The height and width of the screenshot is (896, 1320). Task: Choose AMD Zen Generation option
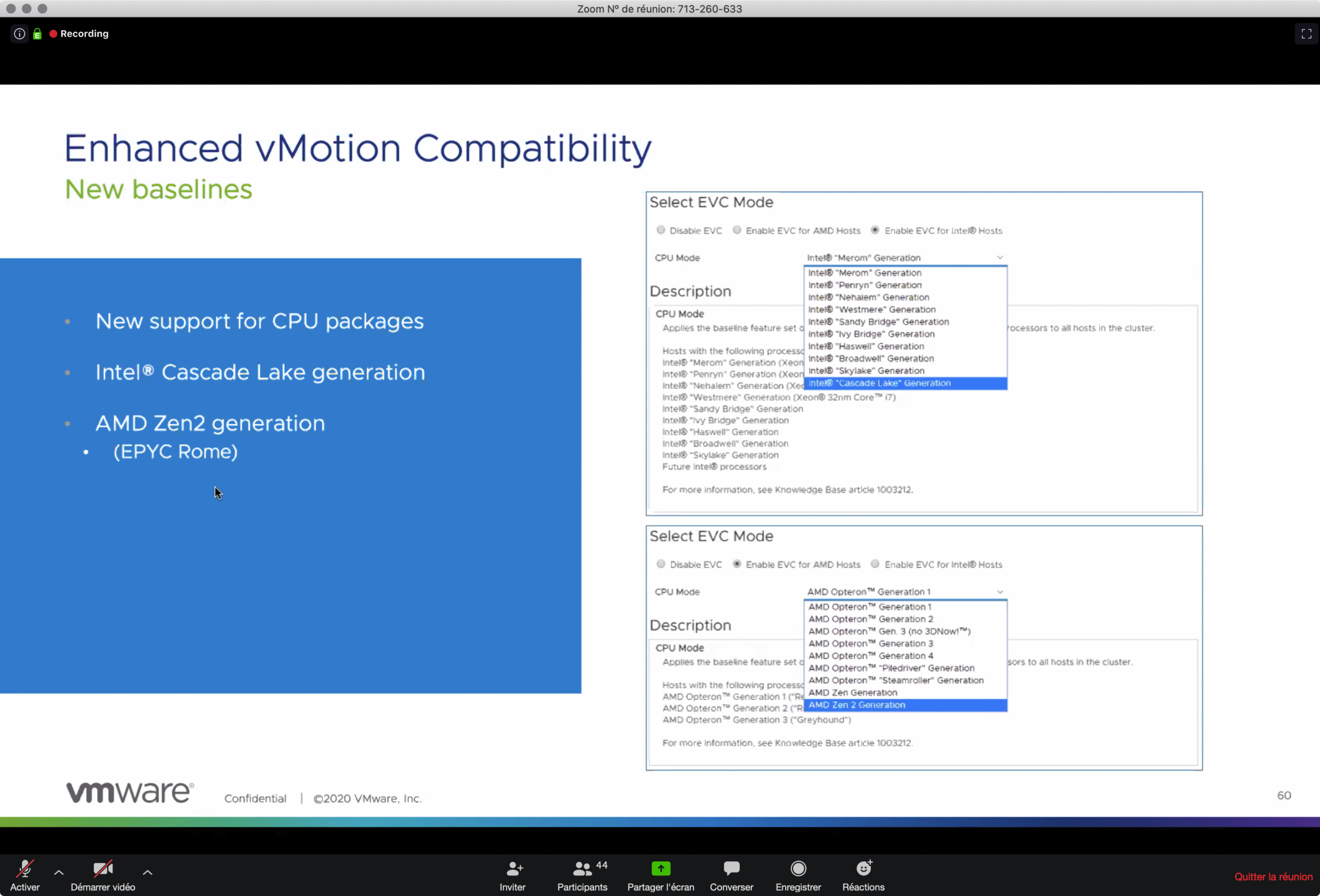point(905,693)
